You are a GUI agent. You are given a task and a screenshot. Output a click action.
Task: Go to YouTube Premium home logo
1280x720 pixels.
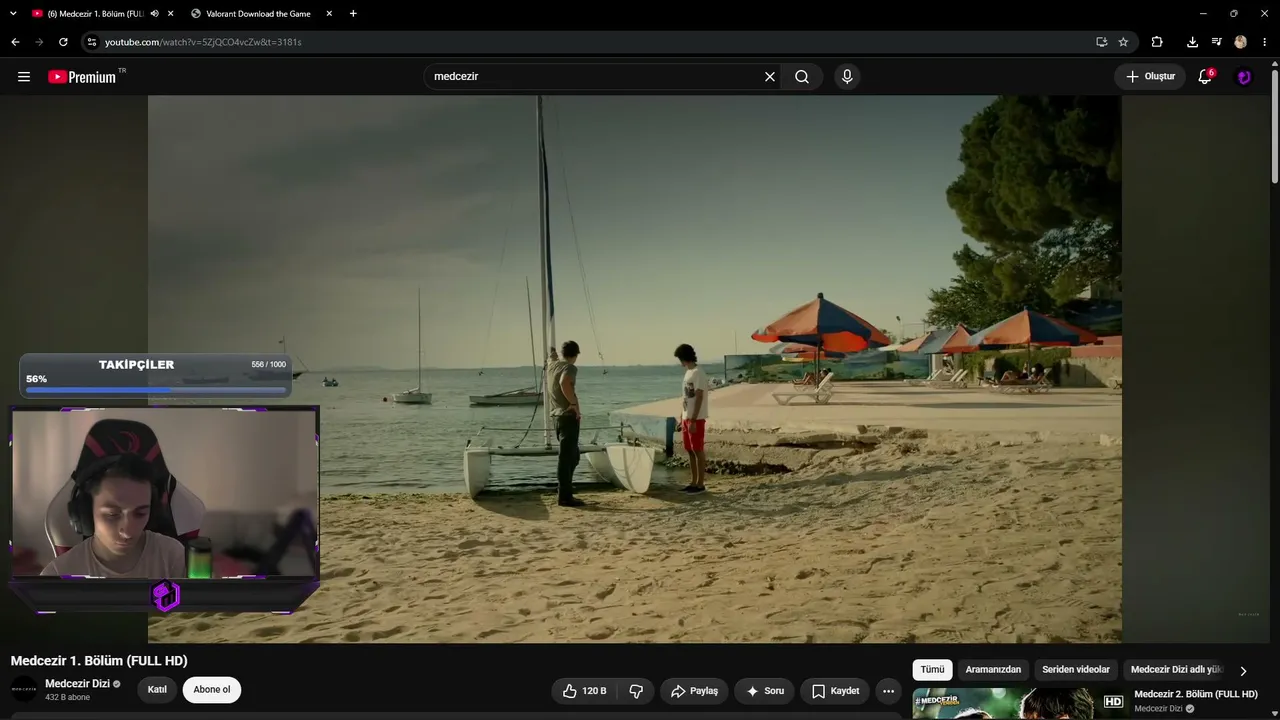82,77
